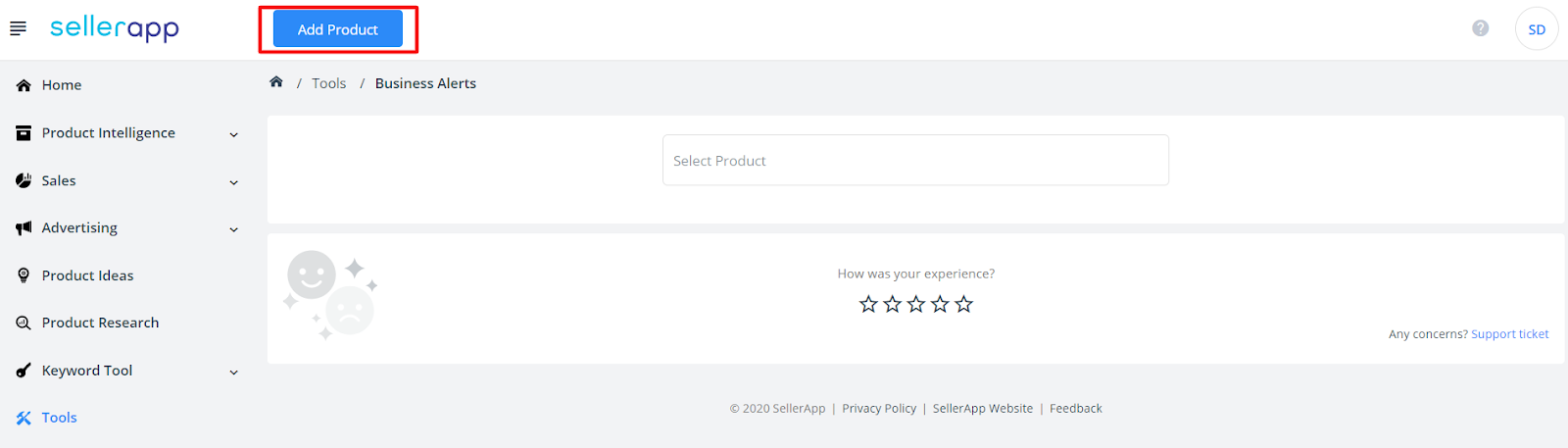The image size is (1568, 448).
Task: Rate experience with the first star
Action: coord(868,304)
